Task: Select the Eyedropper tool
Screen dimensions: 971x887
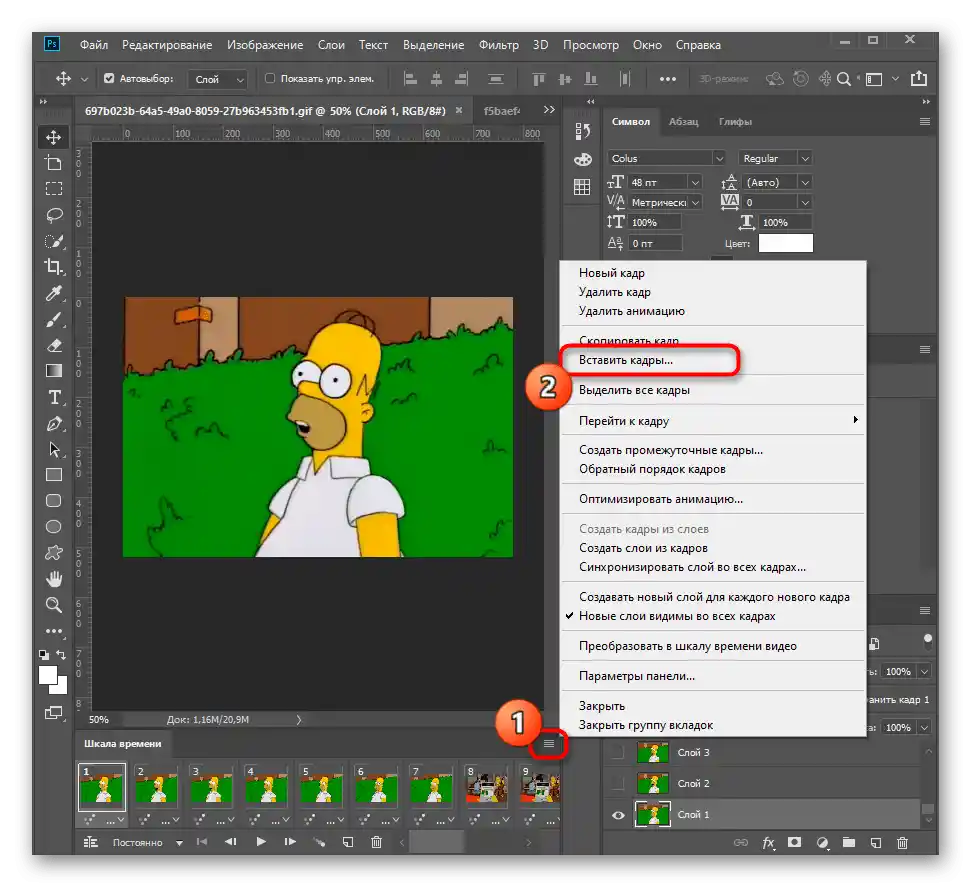Action: [54, 293]
